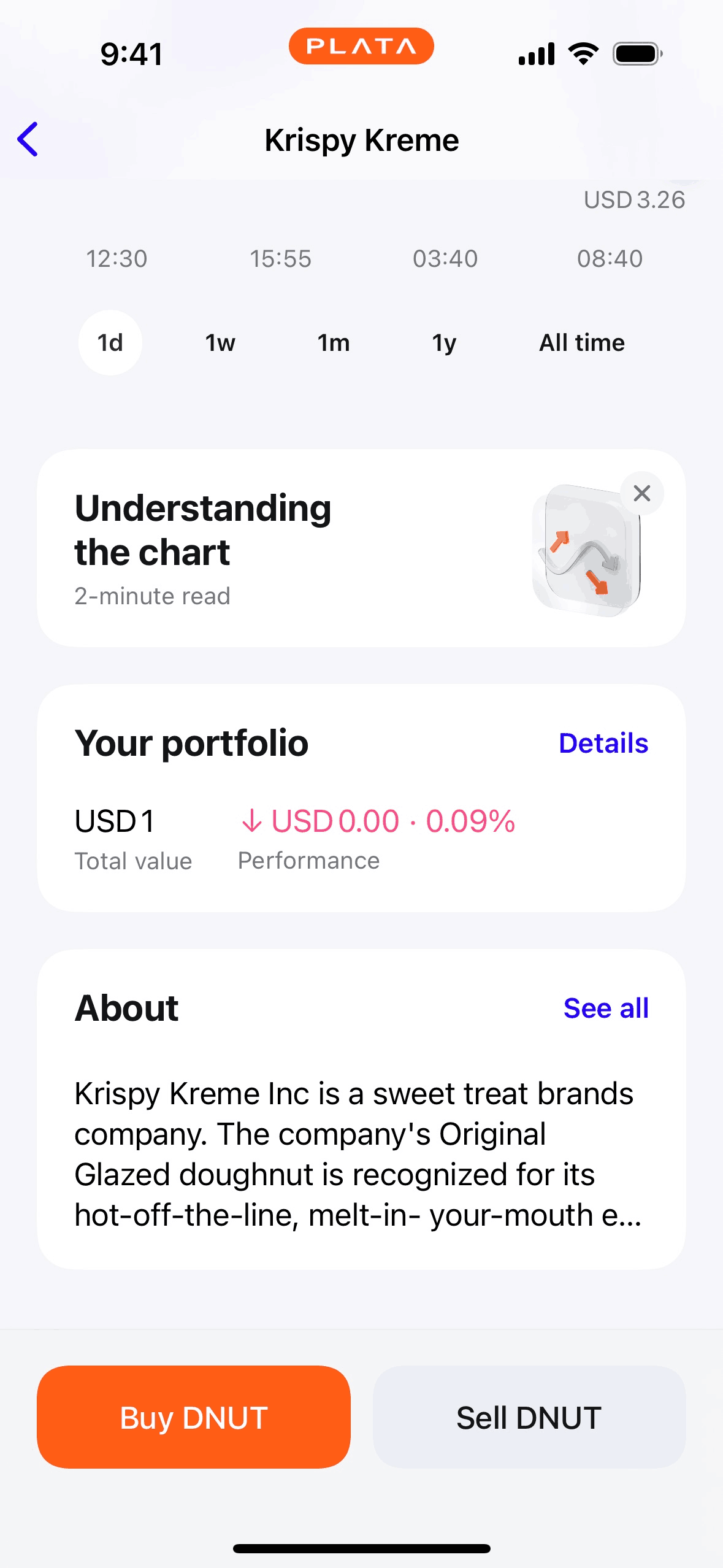Screen dimensions: 723x1568
Task: Select the All time range
Action: click(x=582, y=343)
